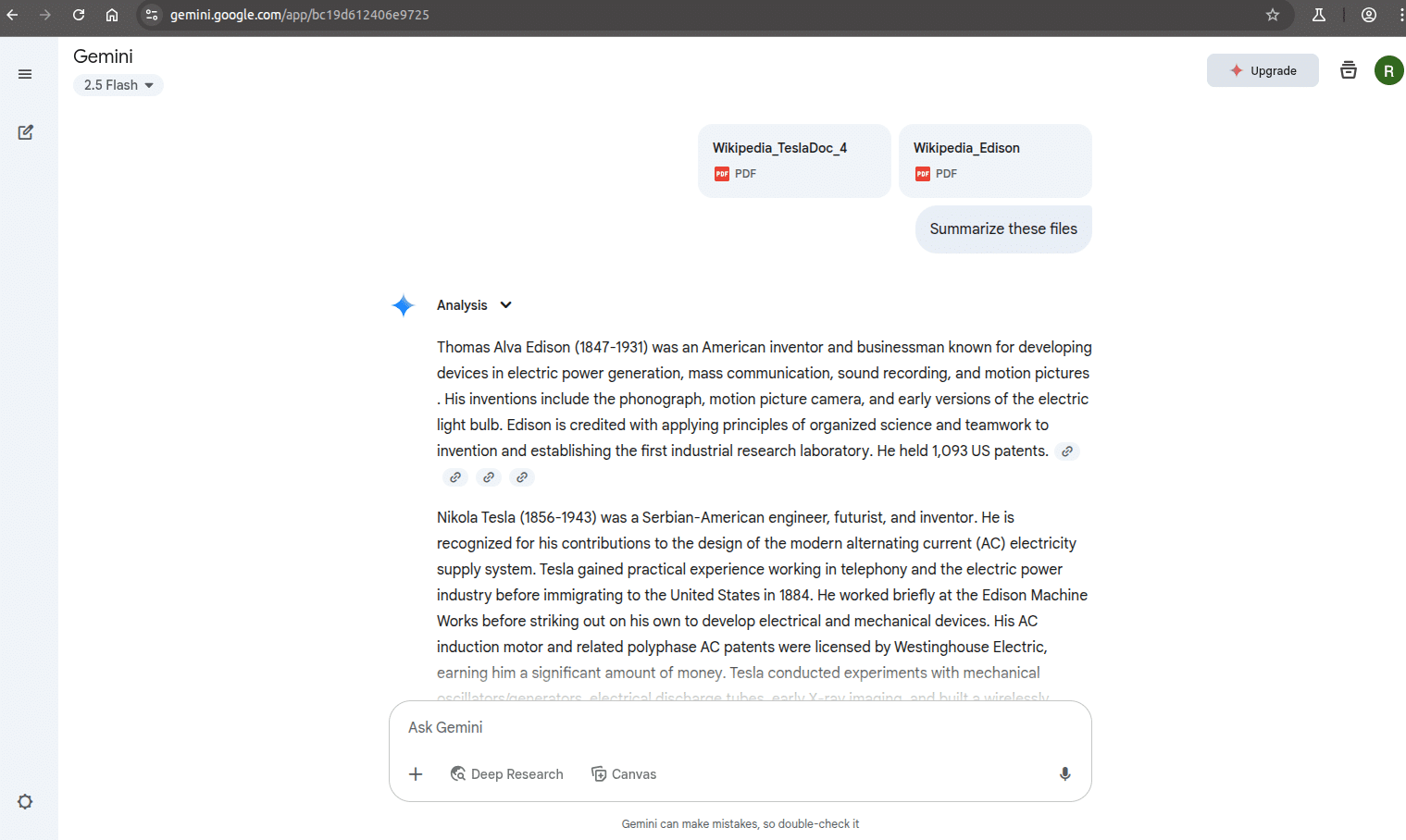Screen dimensions: 1406x840
Task: Select the 'Summarize these files' prompt bubble
Action: point(1003,229)
